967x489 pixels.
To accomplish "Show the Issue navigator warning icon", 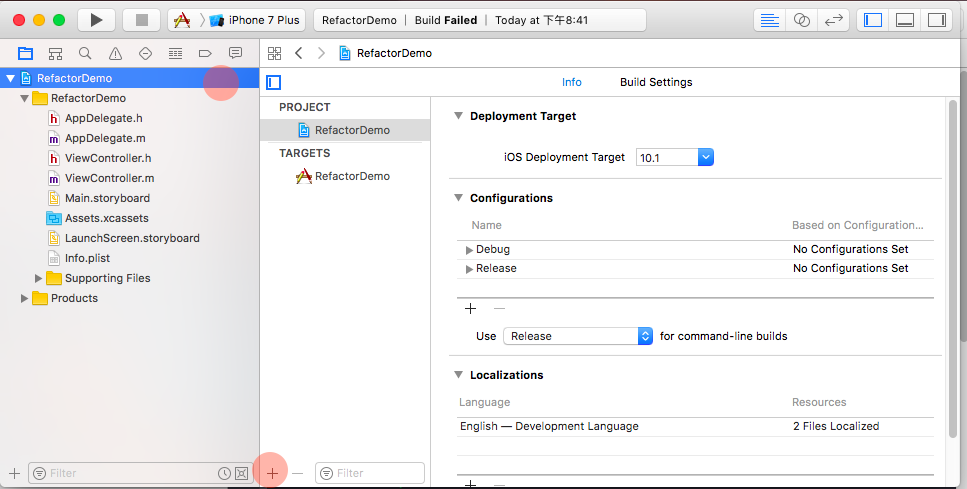I will [x=116, y=53].
